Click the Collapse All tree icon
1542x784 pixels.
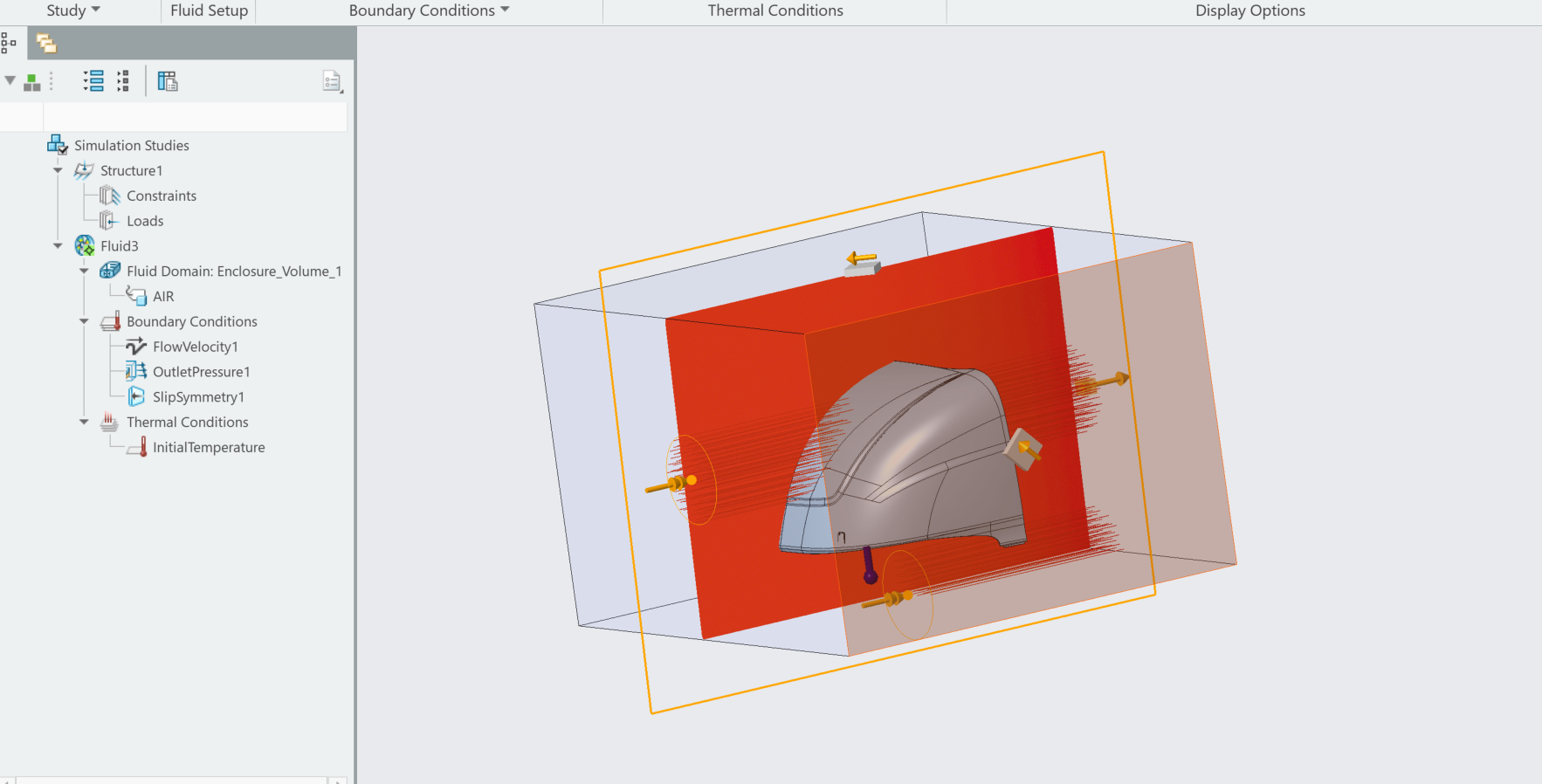coord(123,81)
